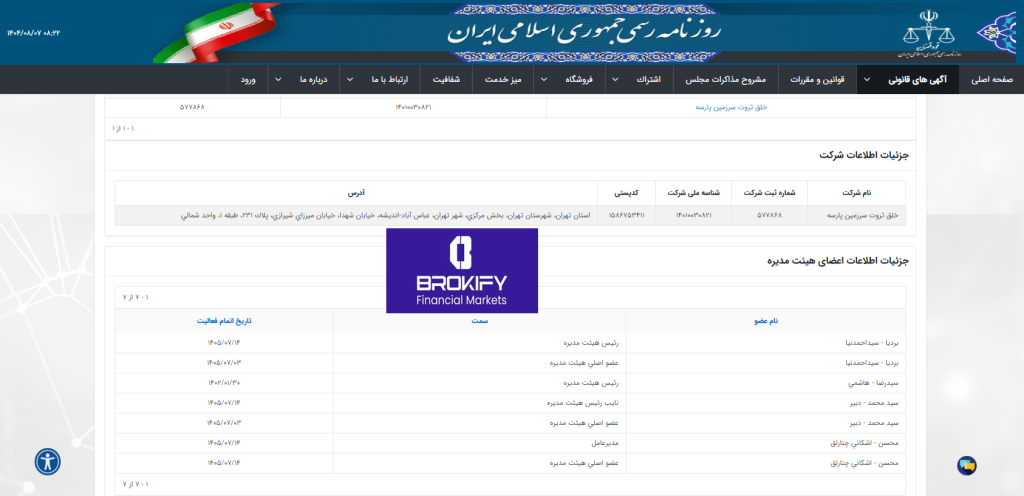Click the کدپستی column header
This screenshot has width=1024, height=496.
(x=626, y=193)
